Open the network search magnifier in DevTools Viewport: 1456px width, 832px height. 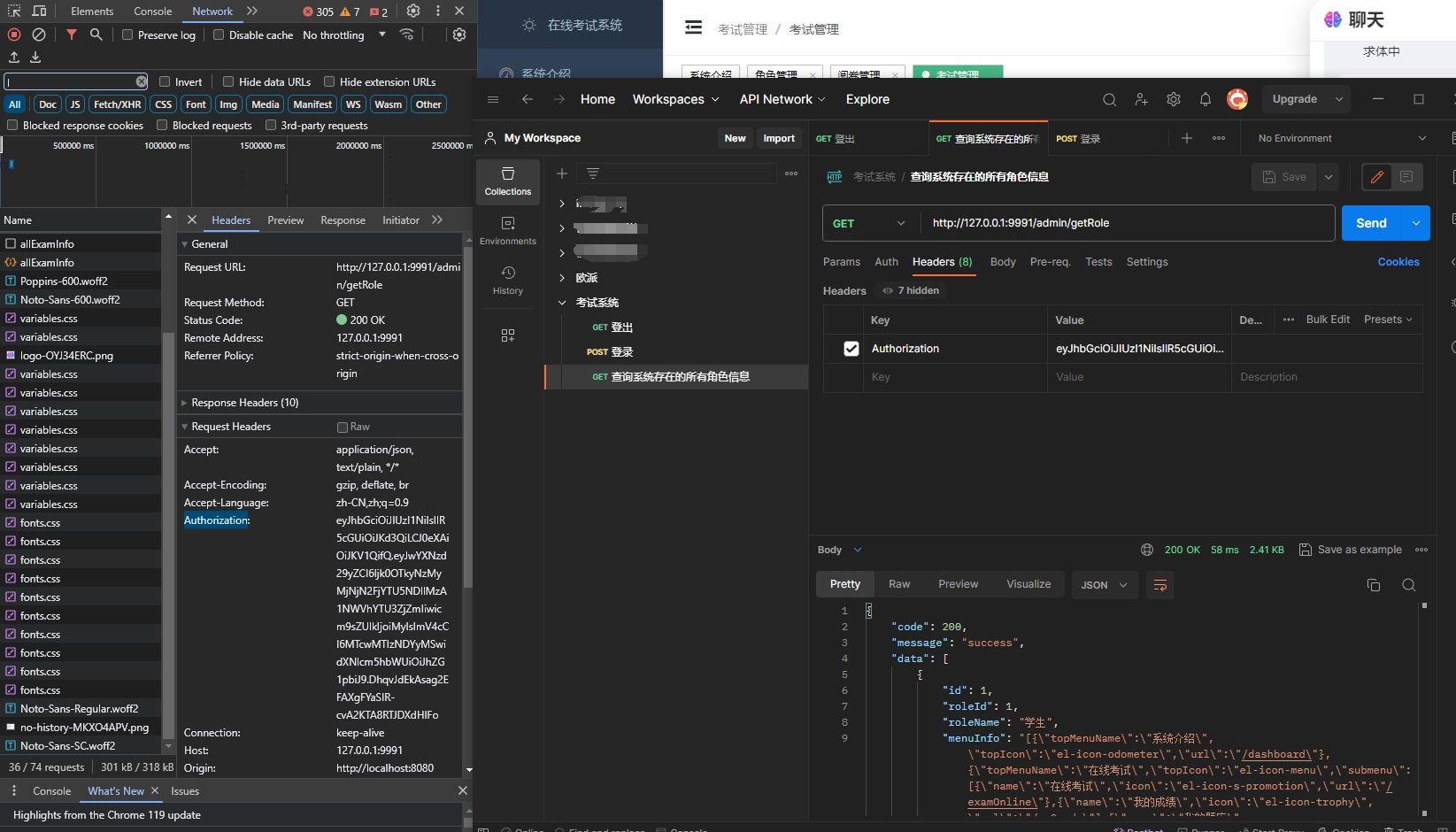(96, 35)
